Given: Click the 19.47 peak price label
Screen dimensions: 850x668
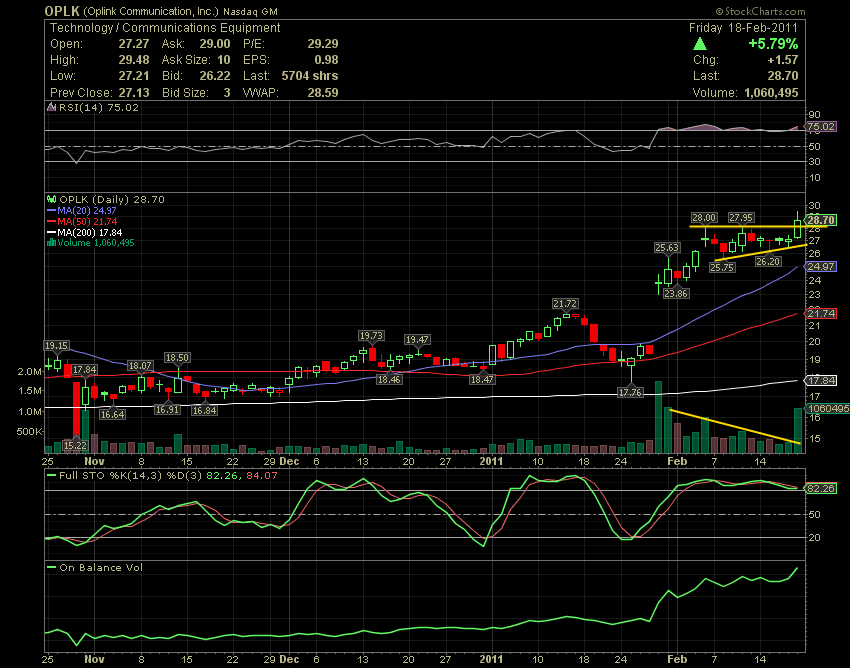Looking at the screenshot, I should pos(417,339).
